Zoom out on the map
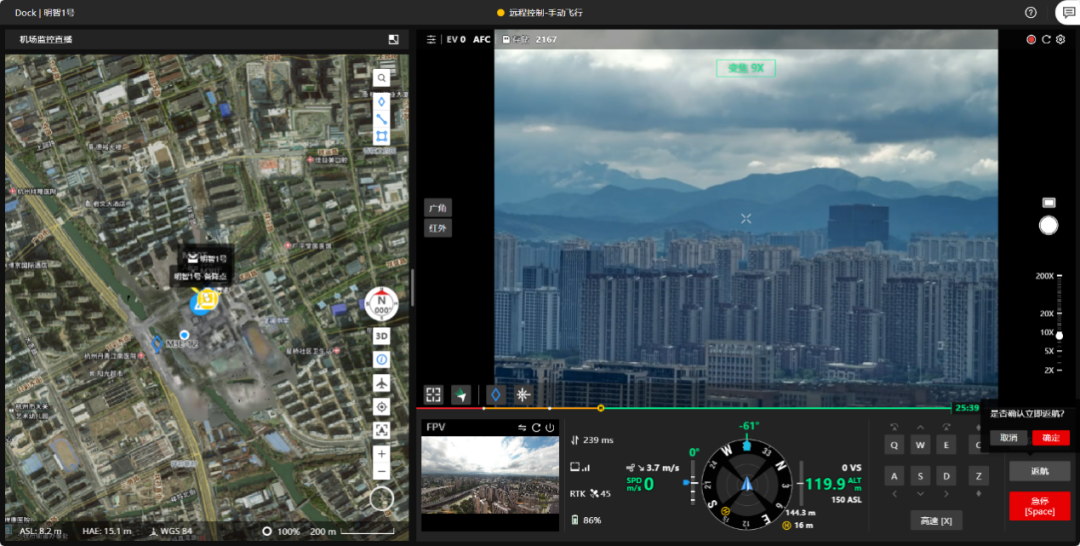The width and height of the screenshot is (1080, 546). [x=382, y=472]
